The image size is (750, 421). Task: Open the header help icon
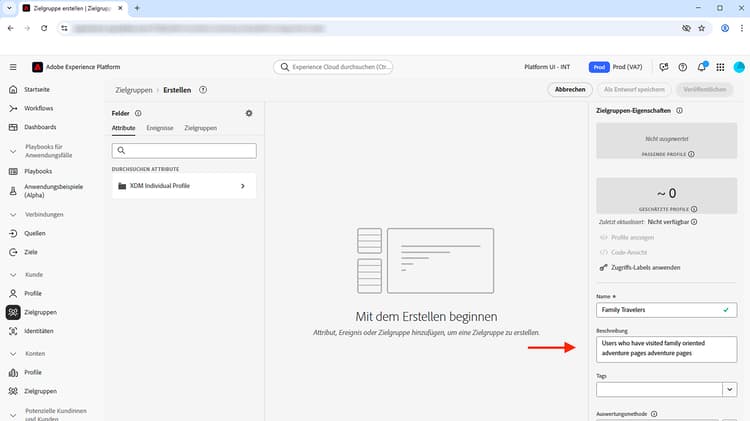tap(683, 67)
